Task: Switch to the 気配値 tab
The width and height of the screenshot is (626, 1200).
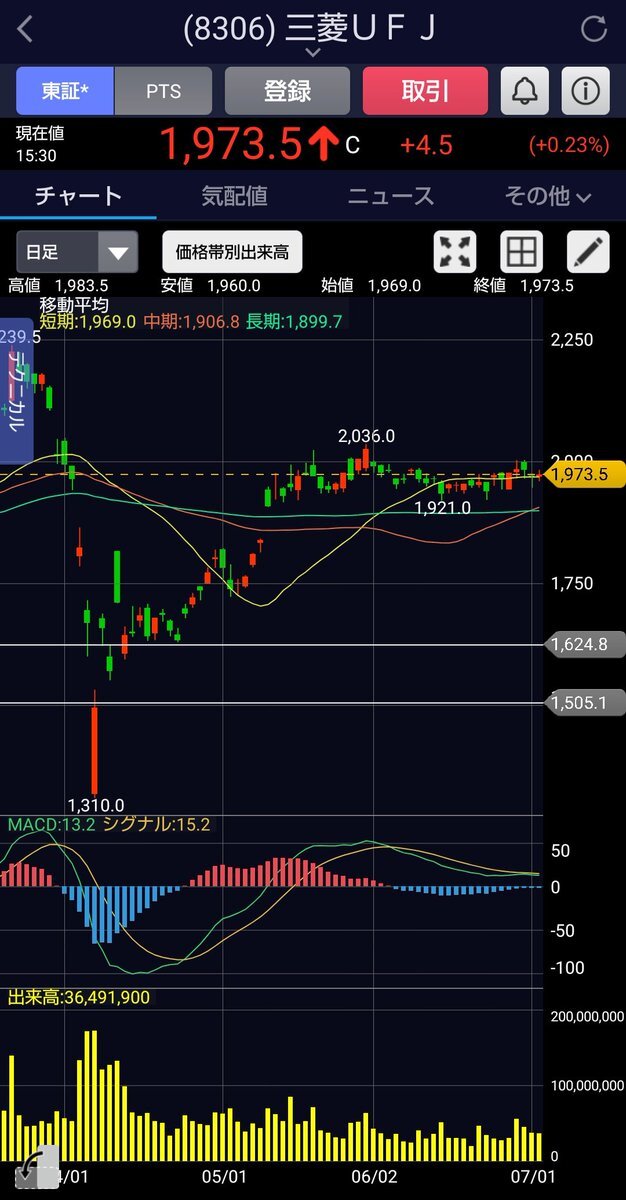Action: [x=234, y=196]
